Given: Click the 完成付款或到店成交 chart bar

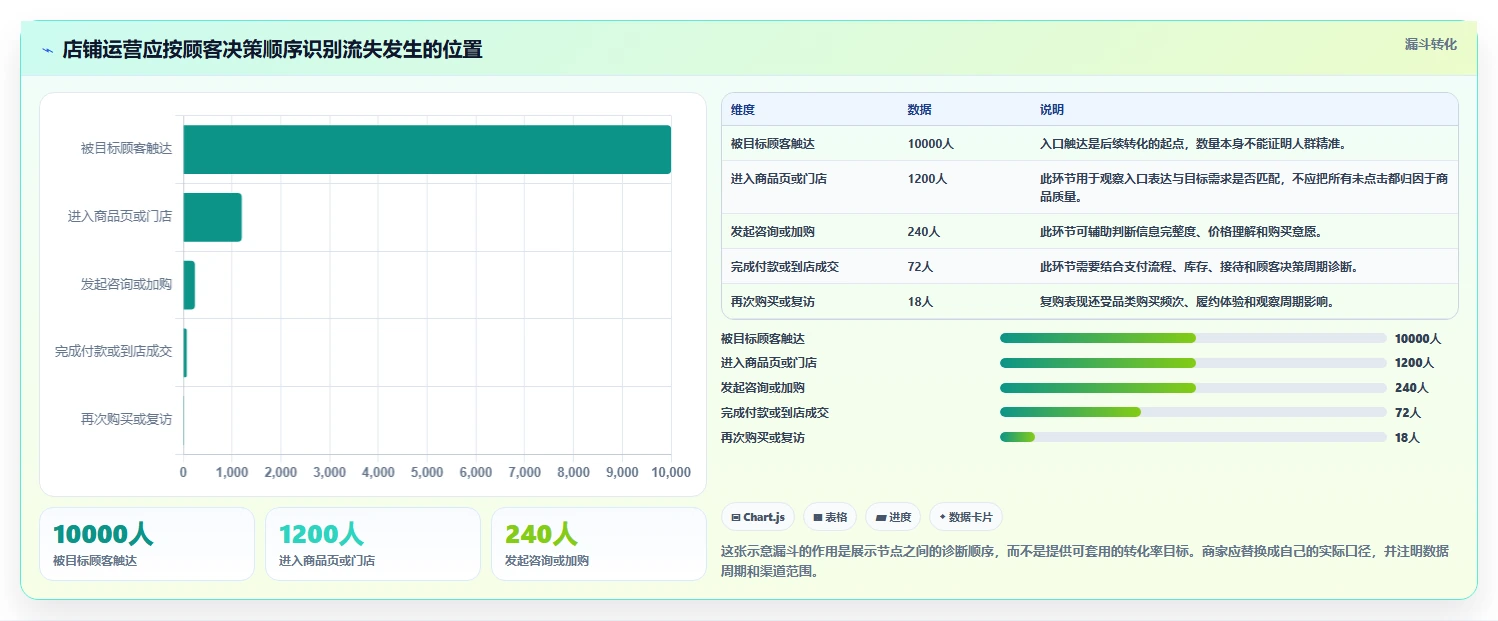Looking at the screenshot, I should tap(185, 353).
